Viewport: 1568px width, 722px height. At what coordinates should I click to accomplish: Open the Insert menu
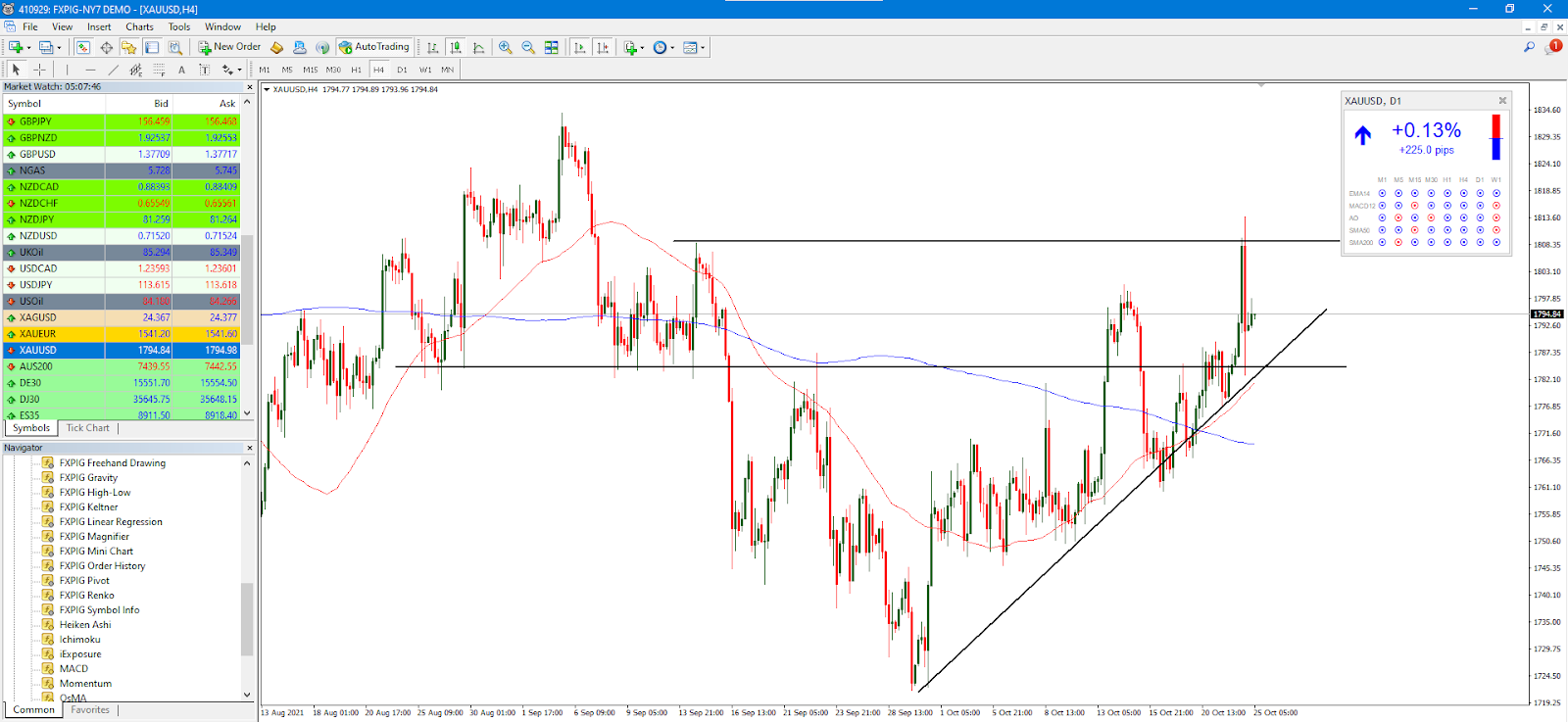pos(99,26)
